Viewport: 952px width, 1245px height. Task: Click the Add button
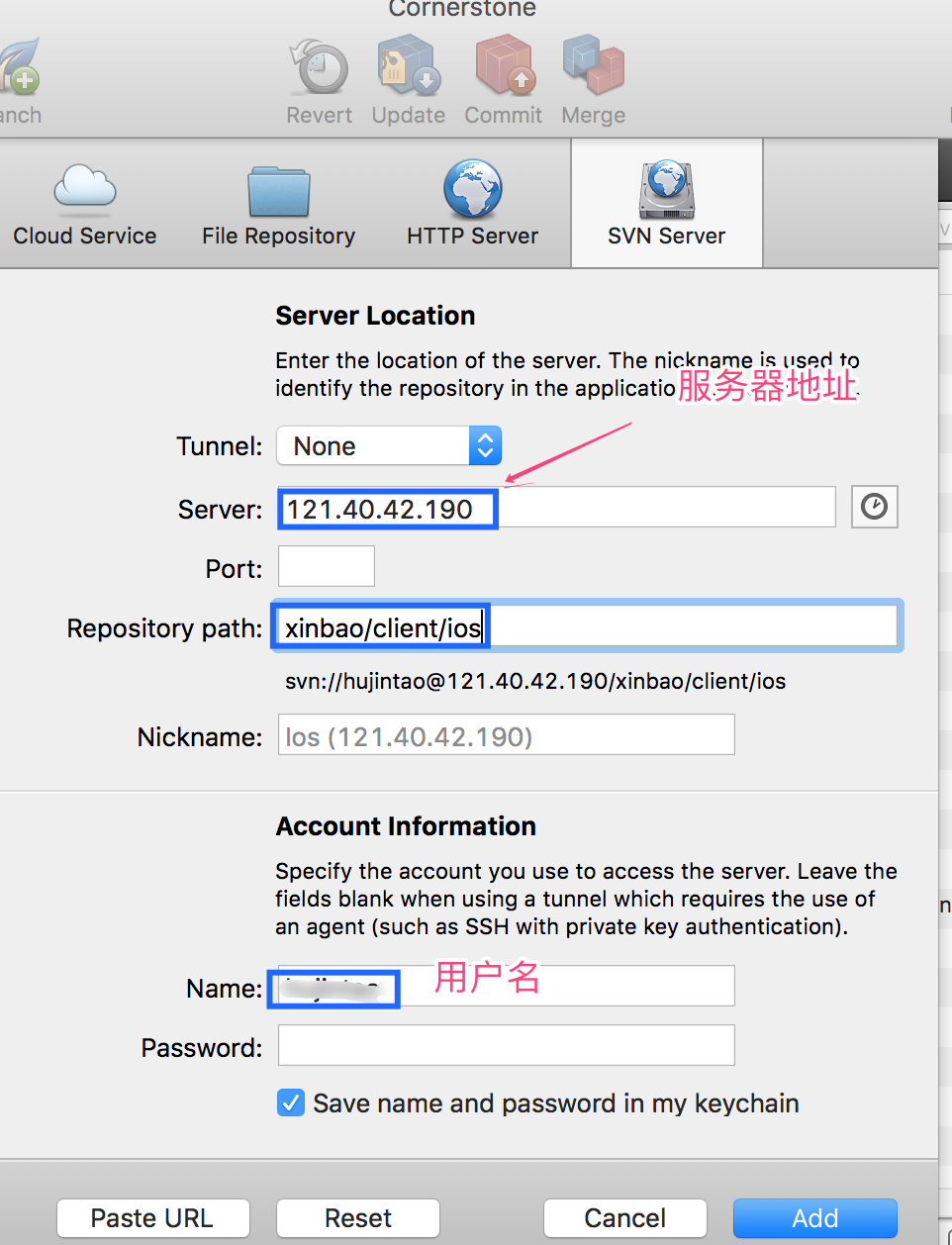pyautogui.click(x=815, y=1218)
